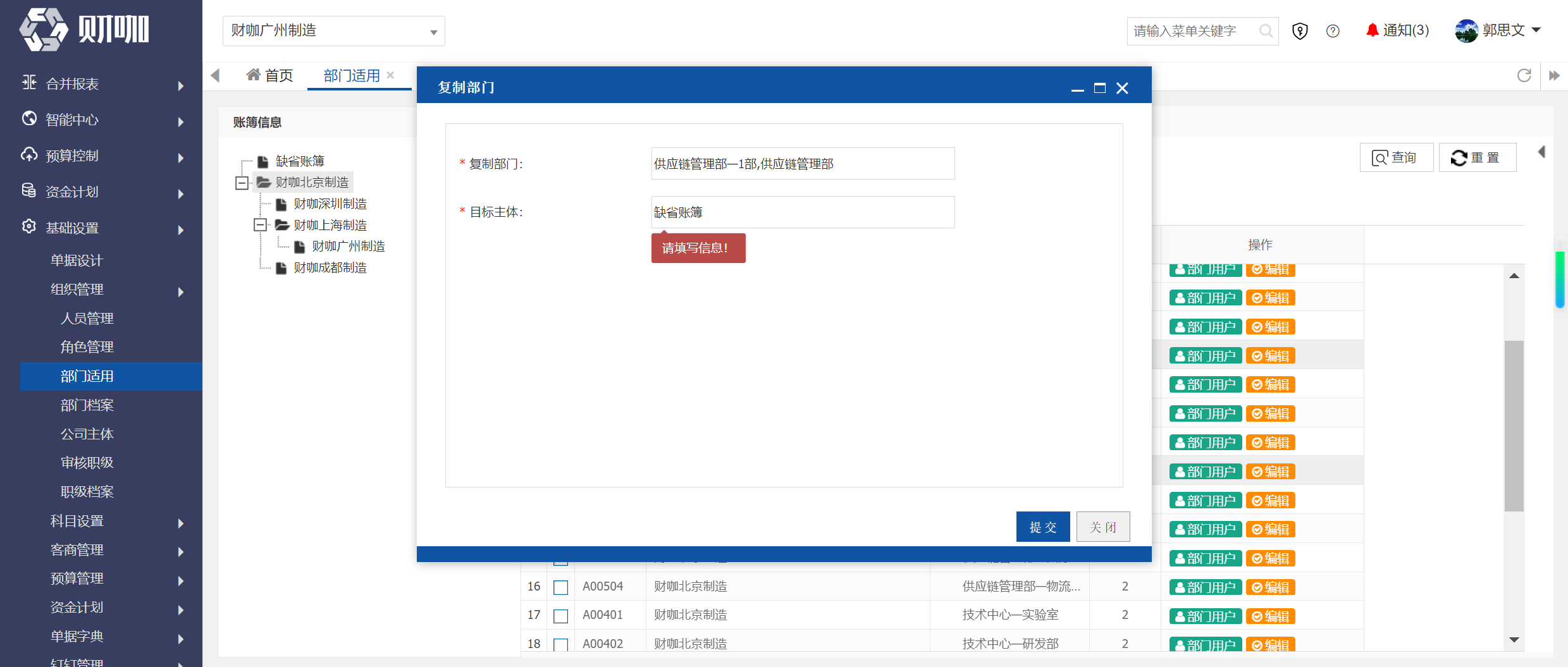The width and height of the screenshot is (1568, 667).
Task: Check the checkbox for row 17 A00401
Action: click(x=560, y=615)
